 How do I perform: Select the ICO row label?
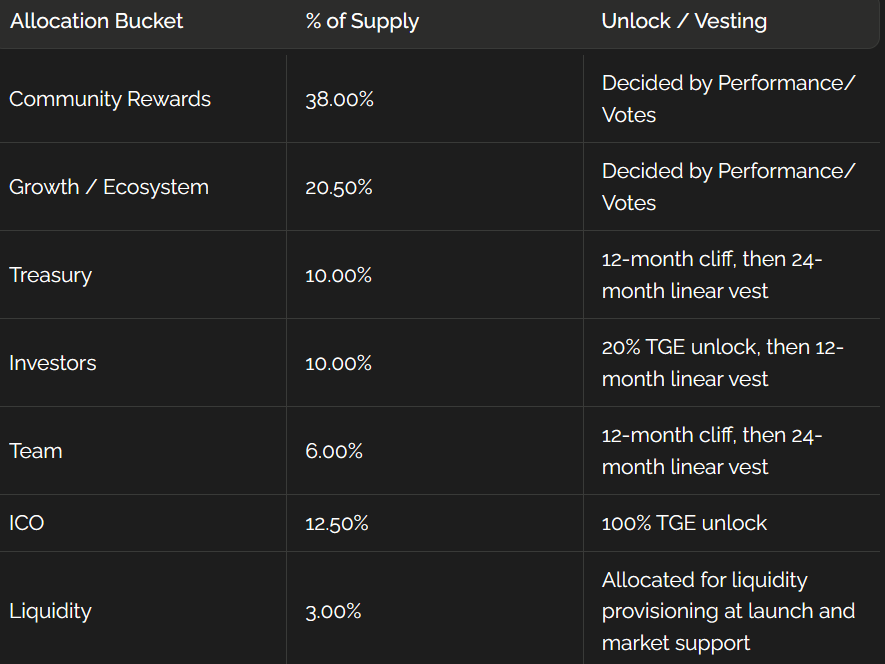click(x=27, y=523)
